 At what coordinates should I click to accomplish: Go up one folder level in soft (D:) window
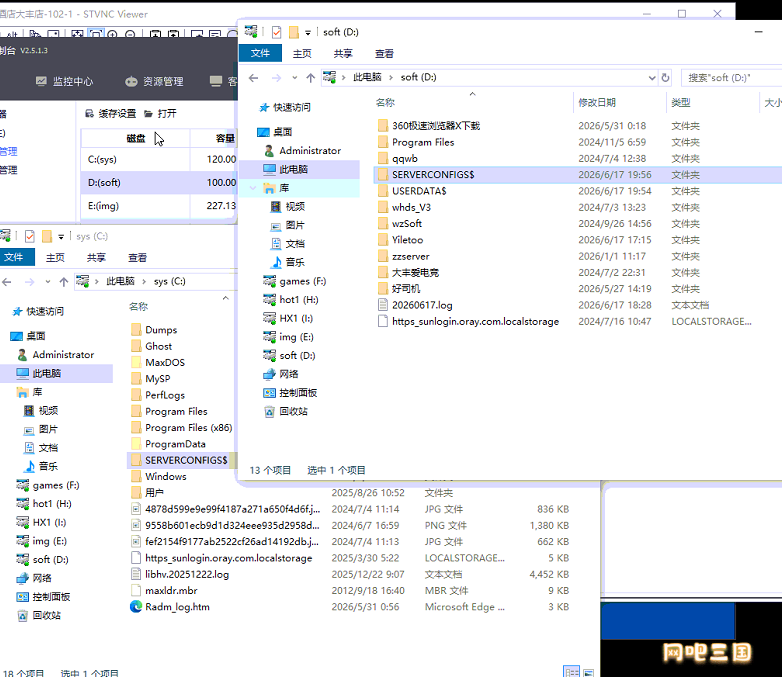(x=311, y=78)
